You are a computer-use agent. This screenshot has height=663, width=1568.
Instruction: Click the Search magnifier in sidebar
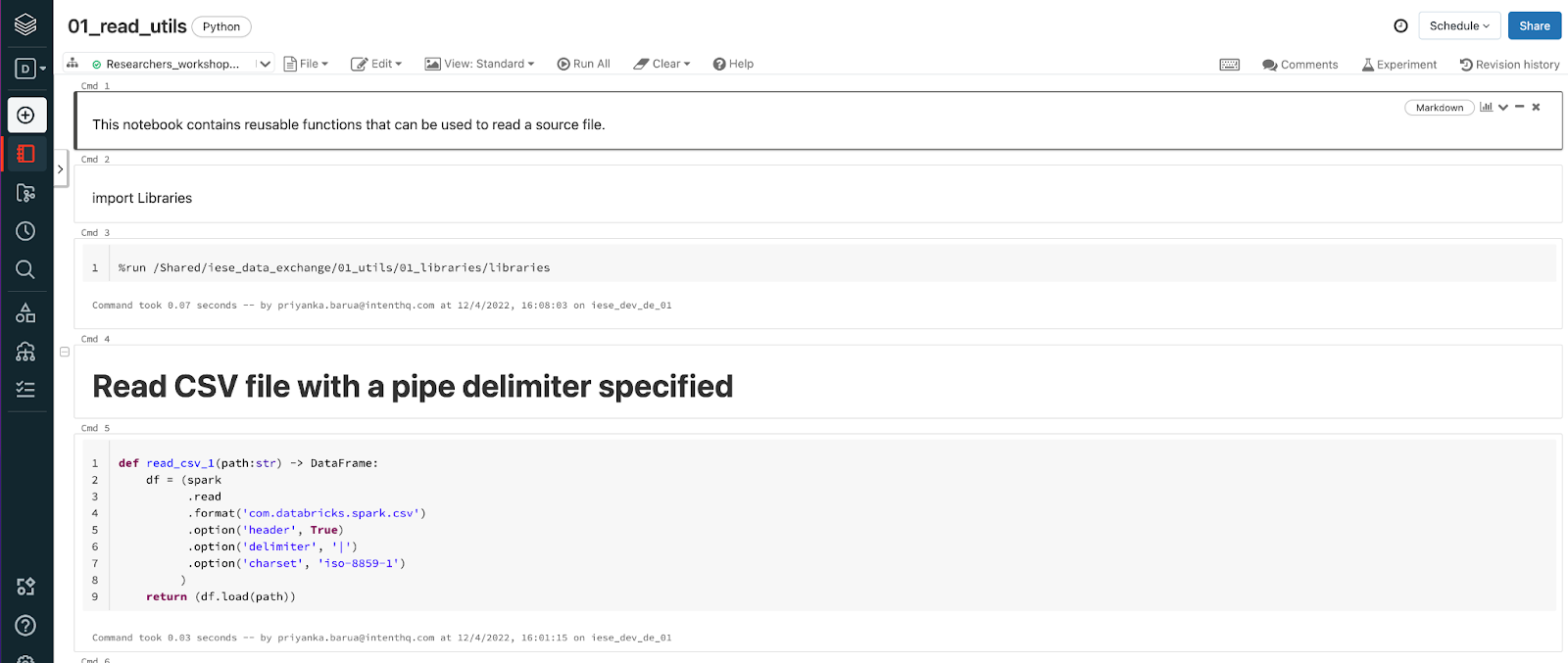pyautogui.click(x=26, y=269)
